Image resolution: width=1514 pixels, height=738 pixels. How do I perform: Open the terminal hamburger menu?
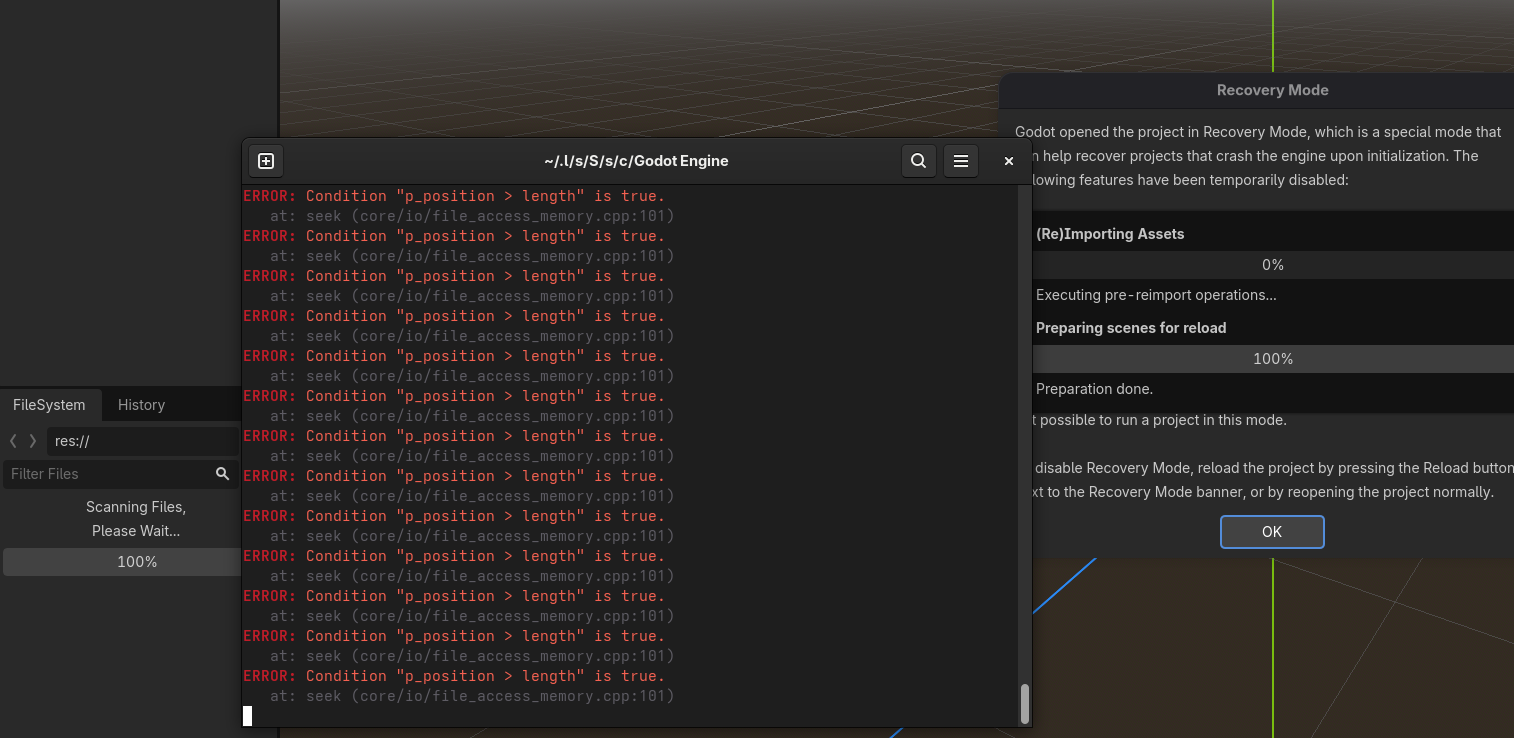pos(961,161)
